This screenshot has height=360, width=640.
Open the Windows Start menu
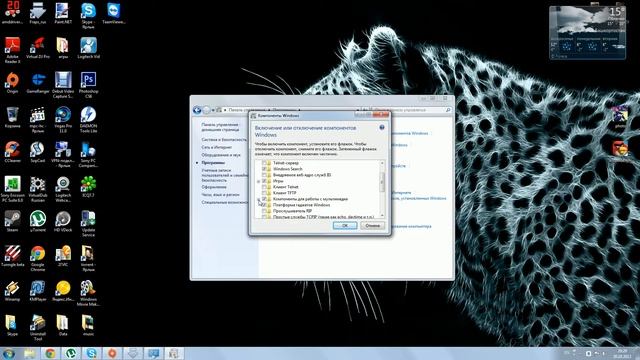click(9, 353)
